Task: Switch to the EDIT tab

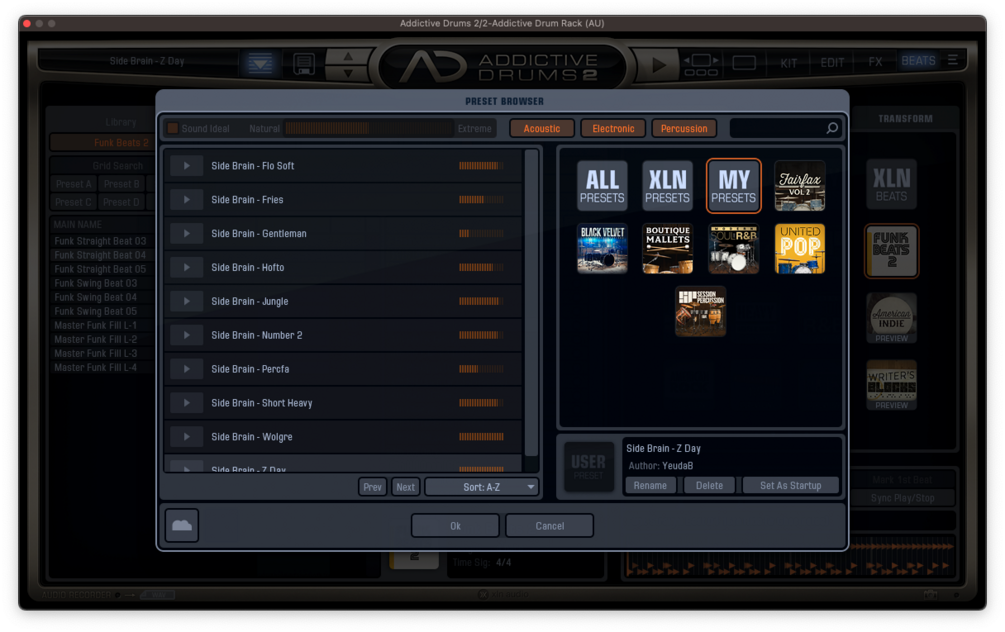Action: (832, 63)
